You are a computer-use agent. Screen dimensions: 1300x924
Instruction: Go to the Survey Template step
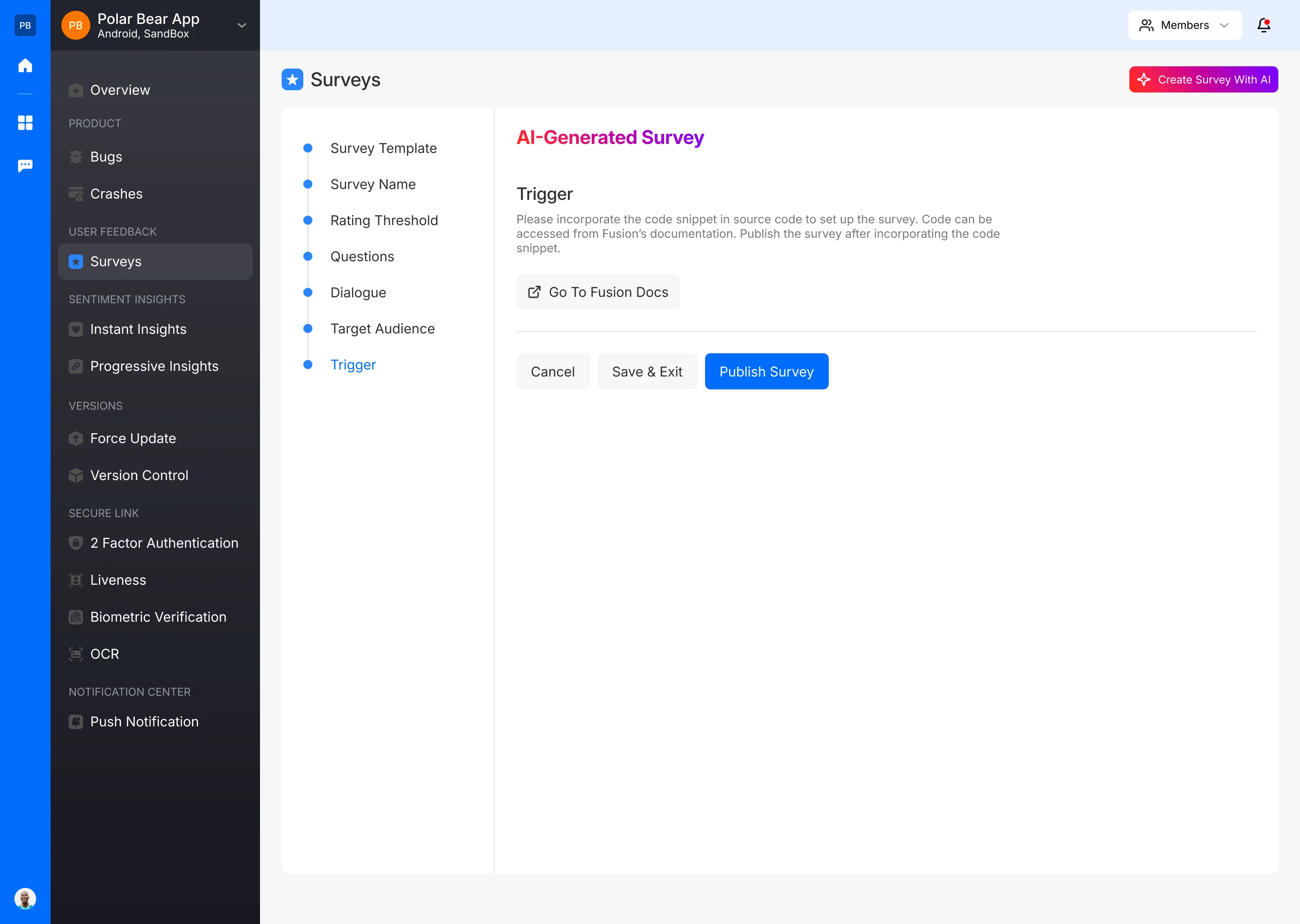click(x=383, y=148)
